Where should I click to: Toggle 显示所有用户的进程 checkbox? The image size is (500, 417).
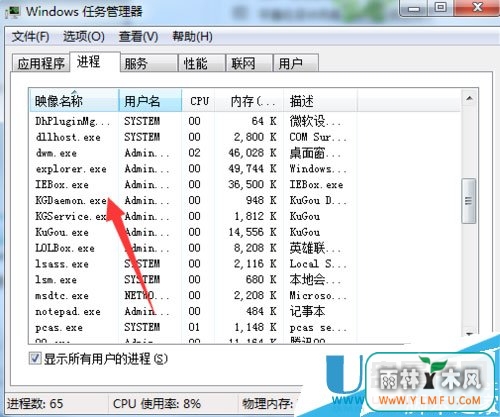(35, 359)
